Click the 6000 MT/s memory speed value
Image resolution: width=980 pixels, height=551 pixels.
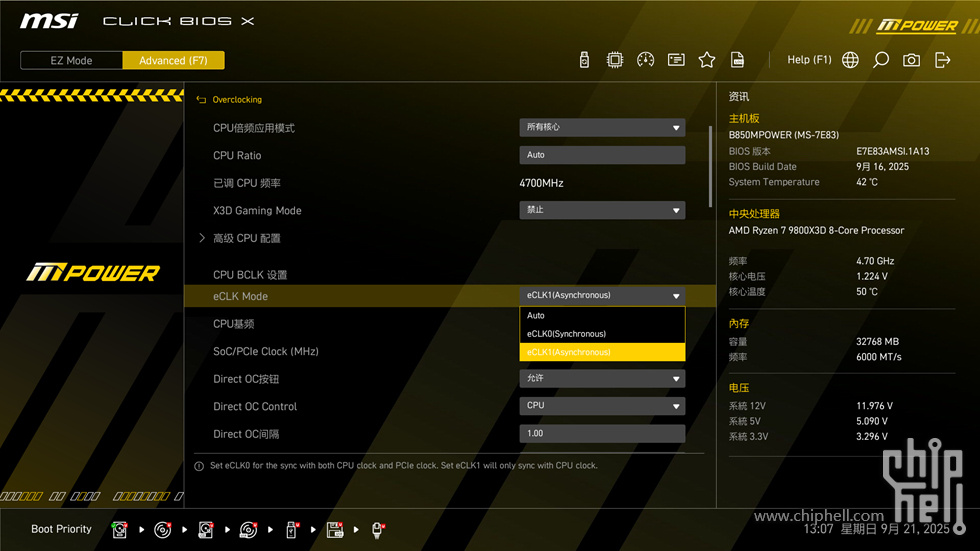879,357
